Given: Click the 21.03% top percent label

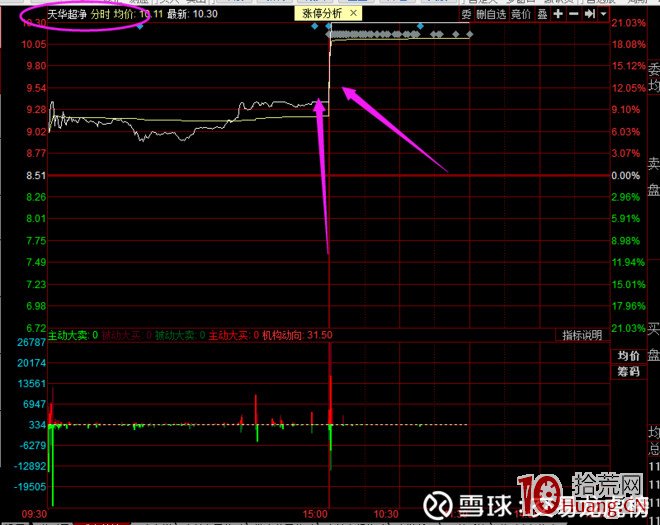Looking at the screenshot, I should [628, 22].
